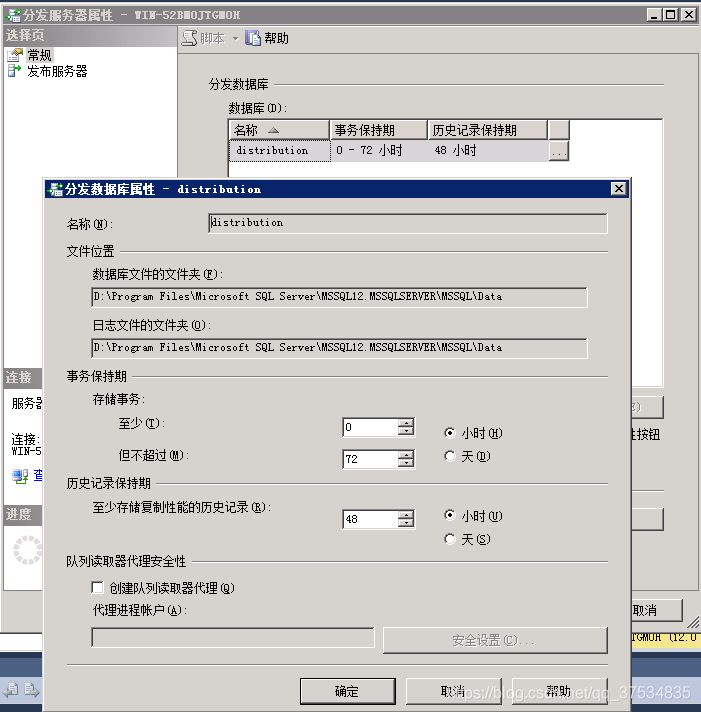The height and width of the screenshot is (712, 701).
Task: Click the '48 小时' history retention cell
Action: pyautogui.click(x=488, y=151)
